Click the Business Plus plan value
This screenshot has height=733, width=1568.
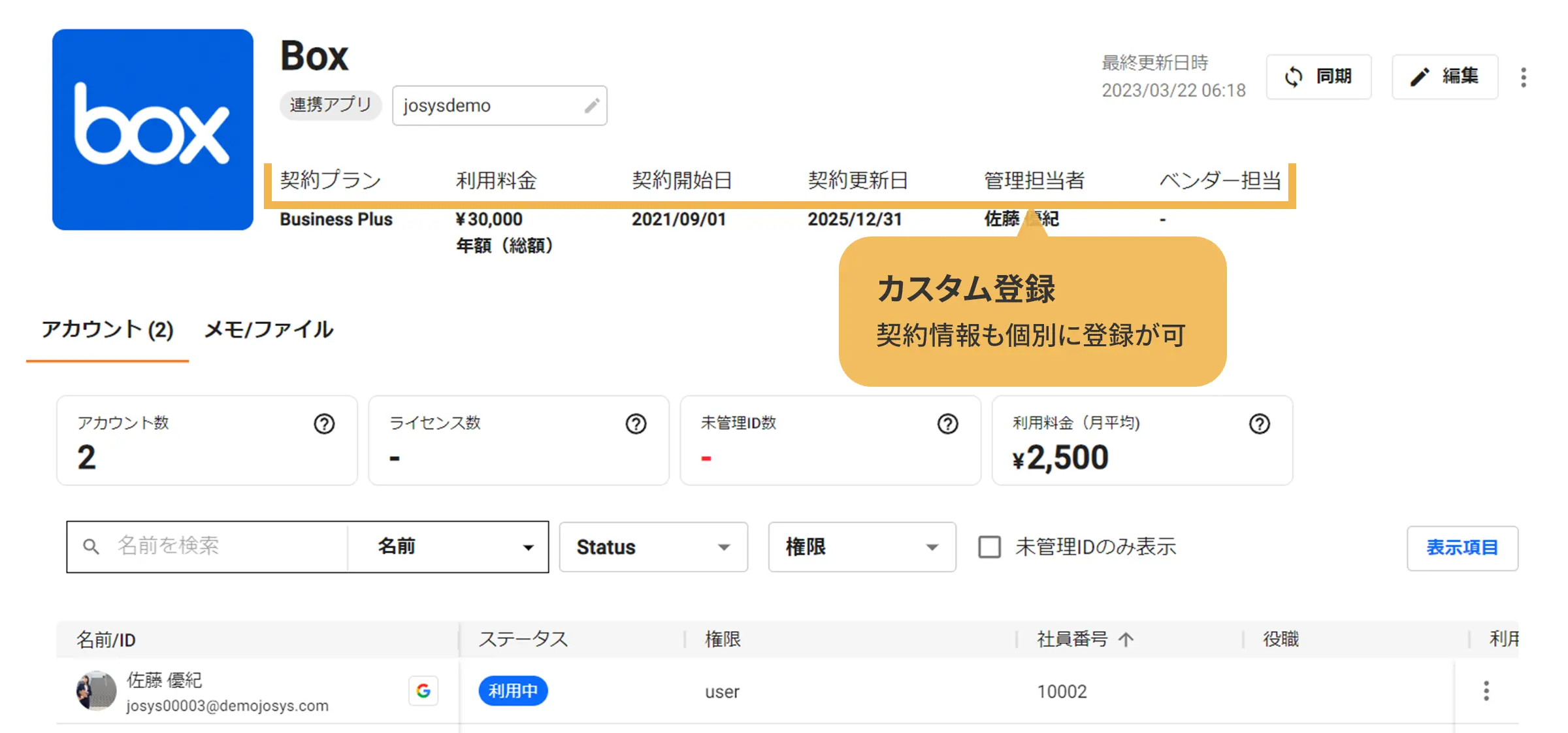(x=336, y=219)
